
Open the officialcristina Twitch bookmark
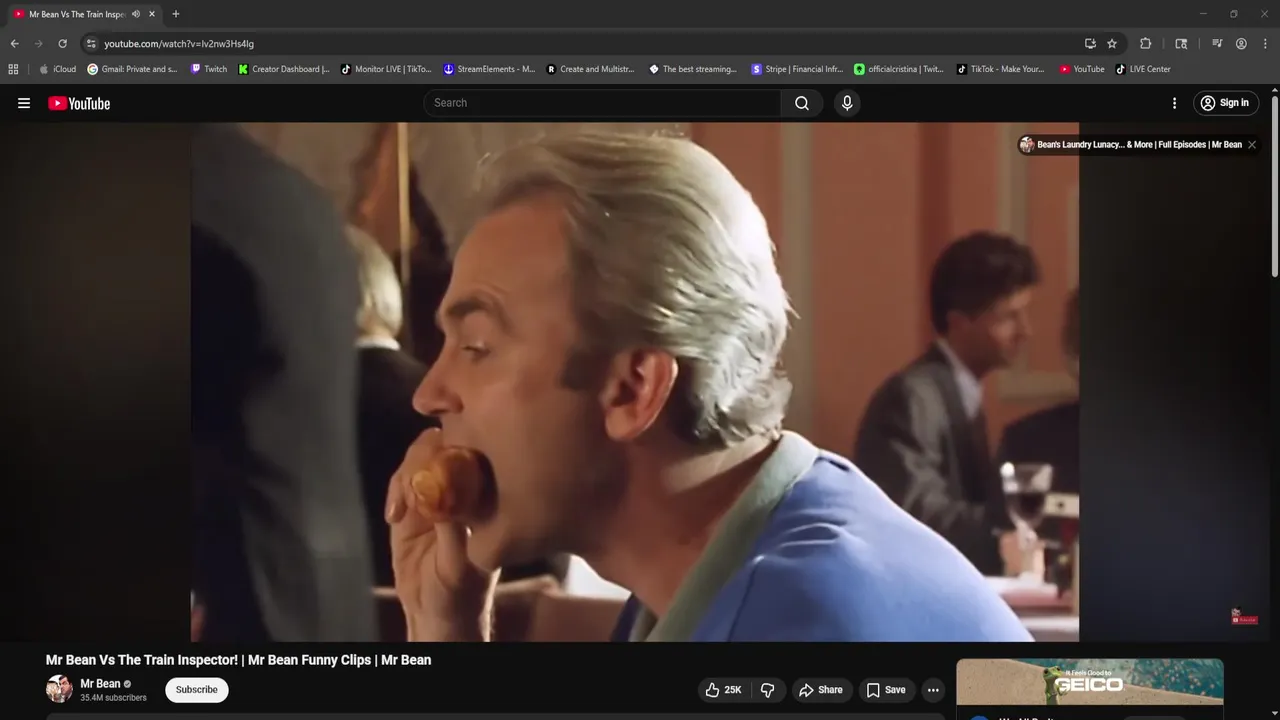[899, 69]
